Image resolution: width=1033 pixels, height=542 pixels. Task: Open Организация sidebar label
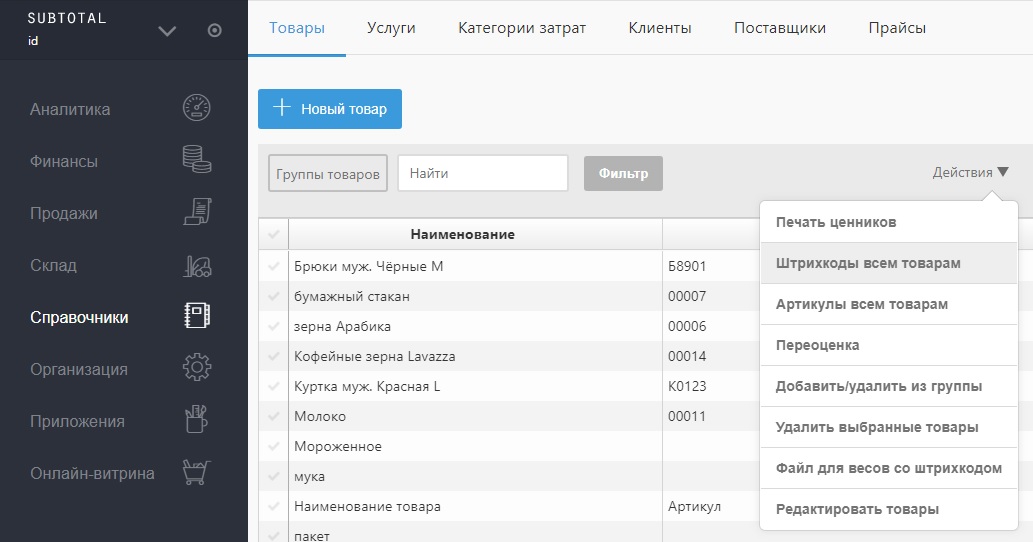(79, 369)
